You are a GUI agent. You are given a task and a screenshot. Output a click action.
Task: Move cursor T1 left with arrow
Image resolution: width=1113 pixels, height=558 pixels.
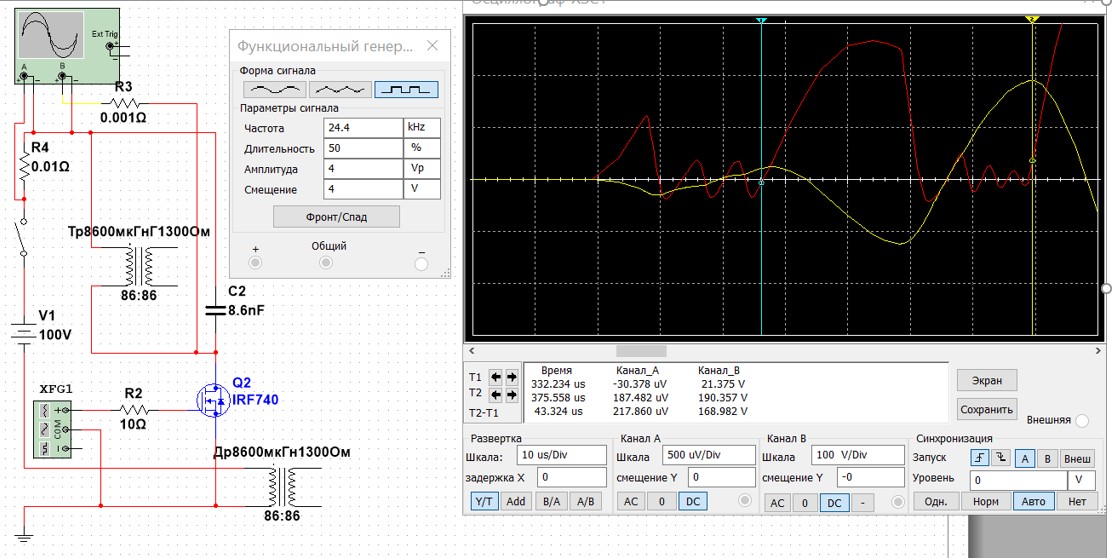click(x=497, y=377)
